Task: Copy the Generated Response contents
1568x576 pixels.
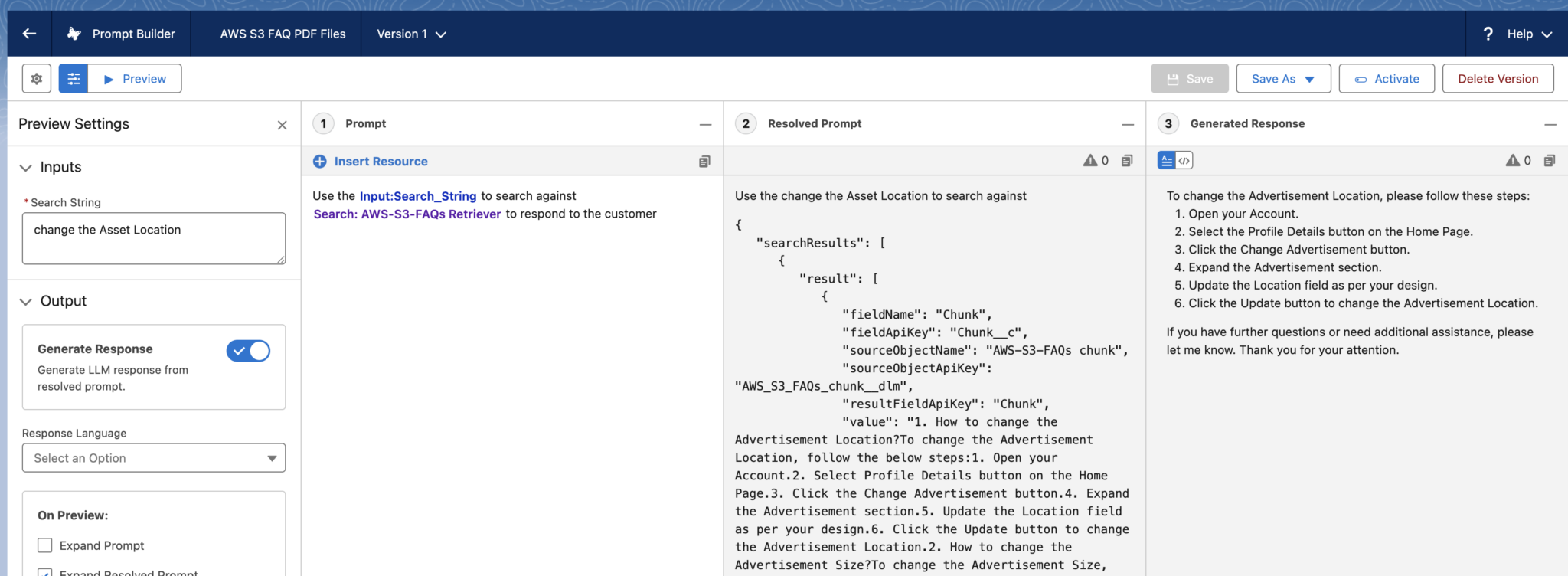Action: click(x=1550, y=161)
